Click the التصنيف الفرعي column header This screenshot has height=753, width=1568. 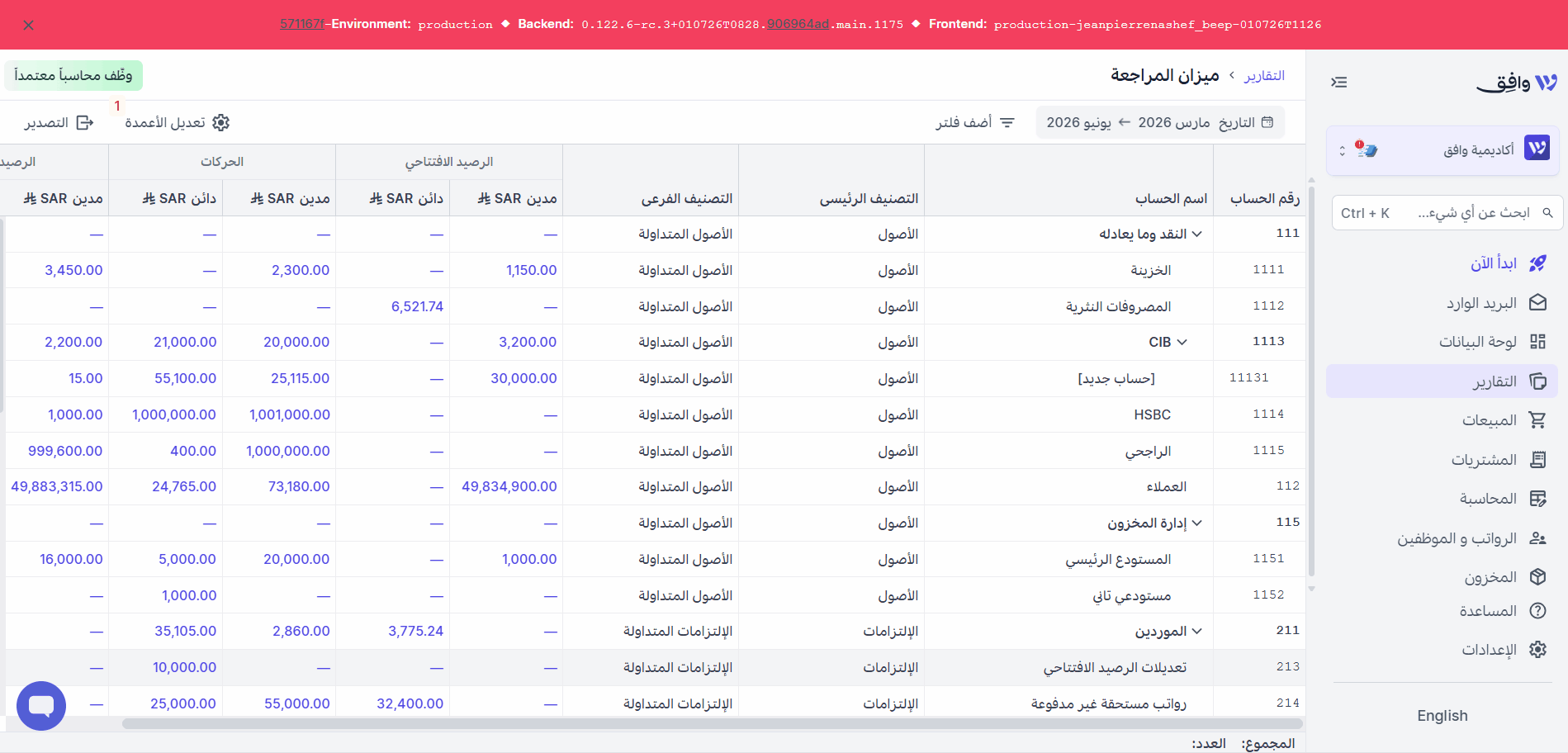[x=686, y=199]
